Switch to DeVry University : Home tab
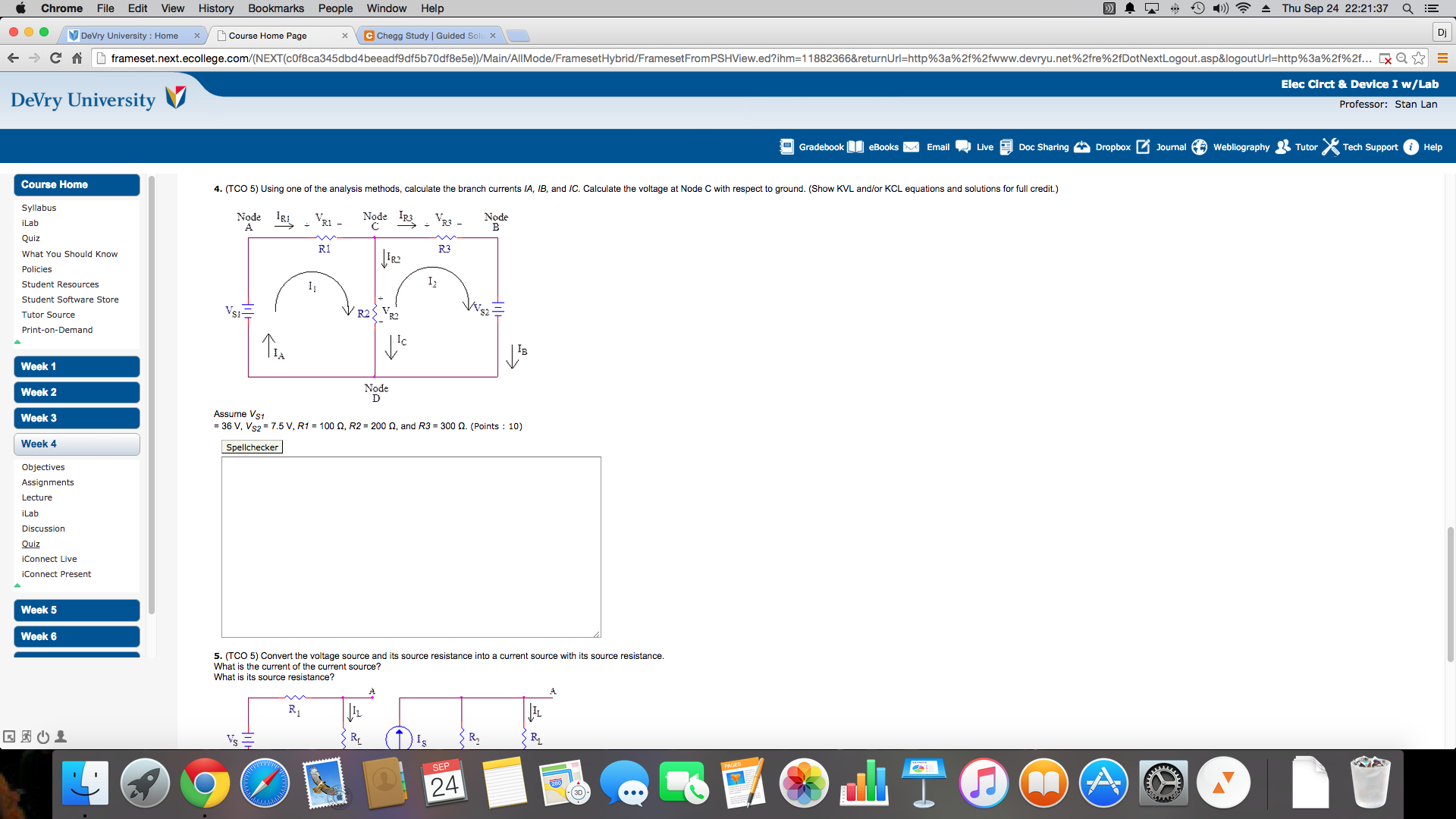The image size is (1456, 819). 129,36
